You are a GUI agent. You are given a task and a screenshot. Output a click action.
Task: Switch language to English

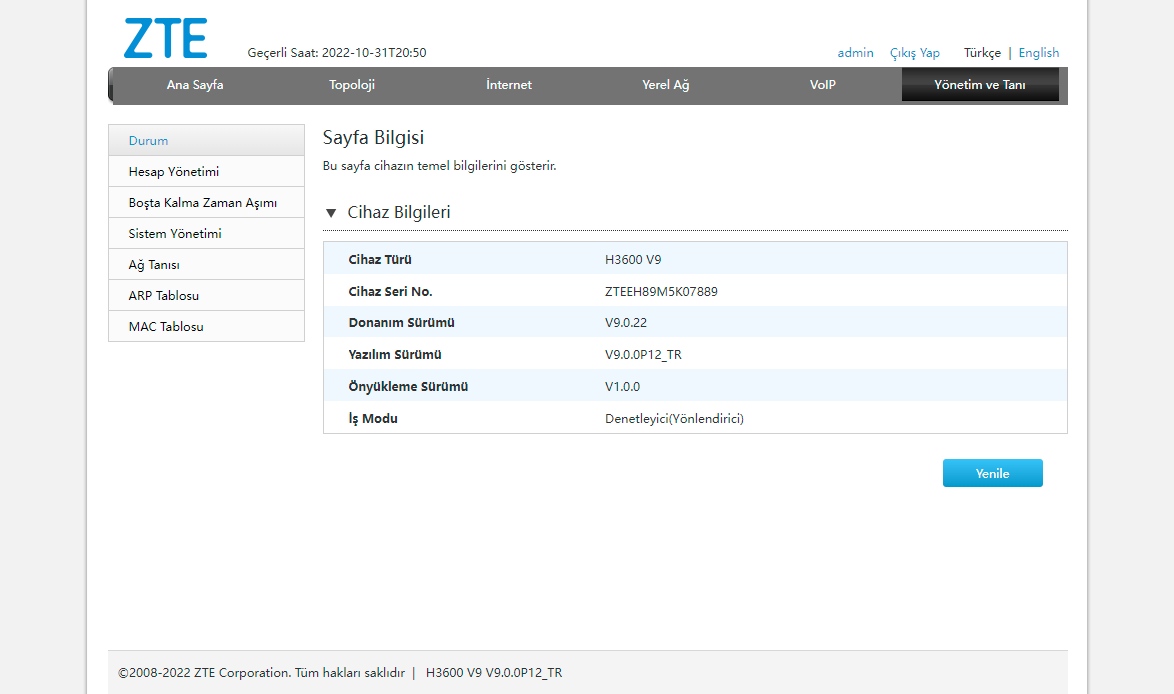[1038, 52]
